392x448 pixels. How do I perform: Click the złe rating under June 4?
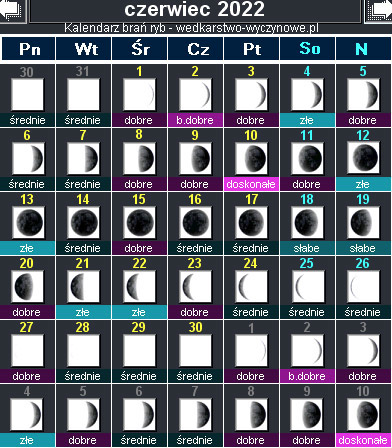[x=307, y=120]
